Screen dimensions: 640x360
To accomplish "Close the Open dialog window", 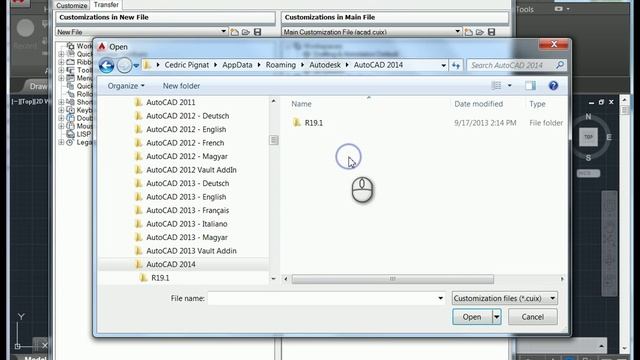I will (x=553, y=44).
